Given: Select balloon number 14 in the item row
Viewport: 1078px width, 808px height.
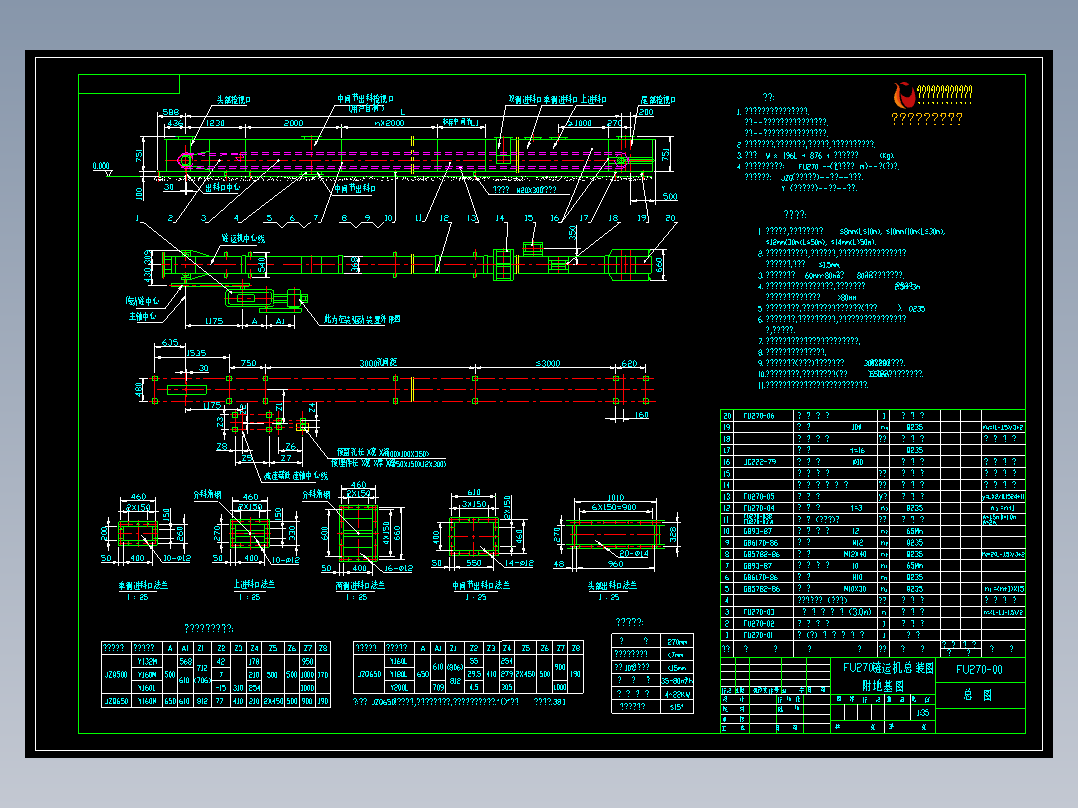Looking at the screenshot, I should click(x=500, y=218).
